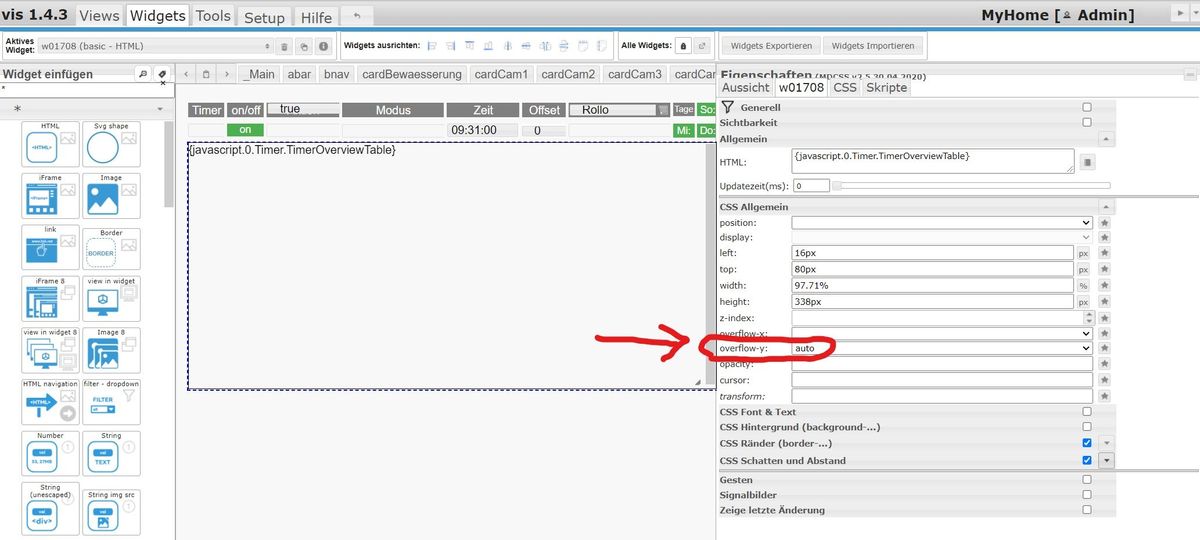1200x540 pixels.
Task: Click the px unit button beside left
Action: pyautogui.click(x=1083, y=253)
